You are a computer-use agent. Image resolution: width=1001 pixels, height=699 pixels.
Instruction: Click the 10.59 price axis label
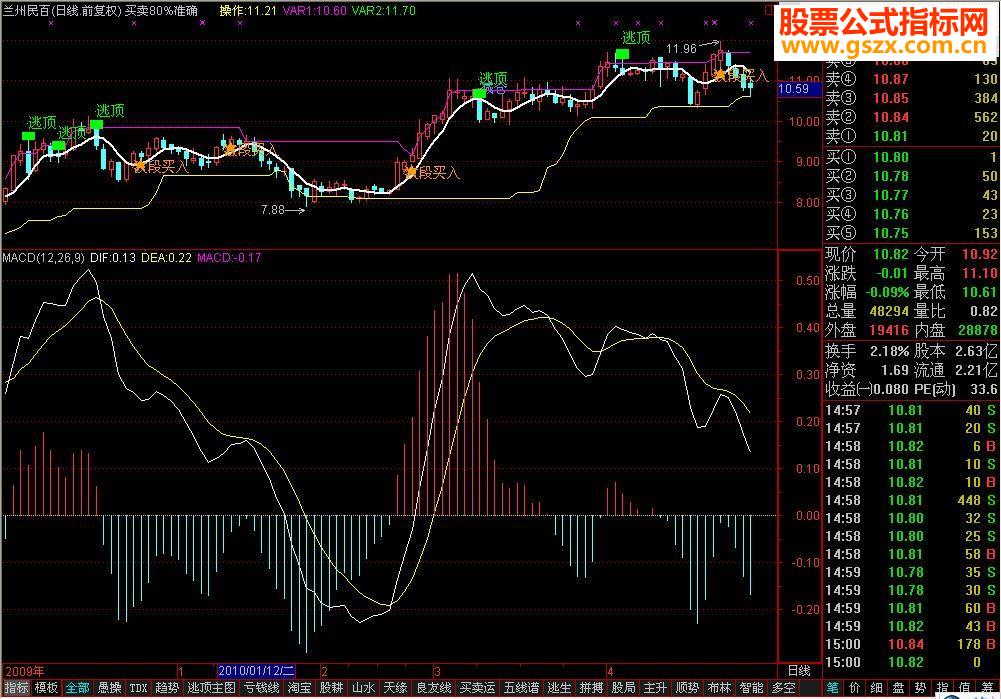pos(794,89)
